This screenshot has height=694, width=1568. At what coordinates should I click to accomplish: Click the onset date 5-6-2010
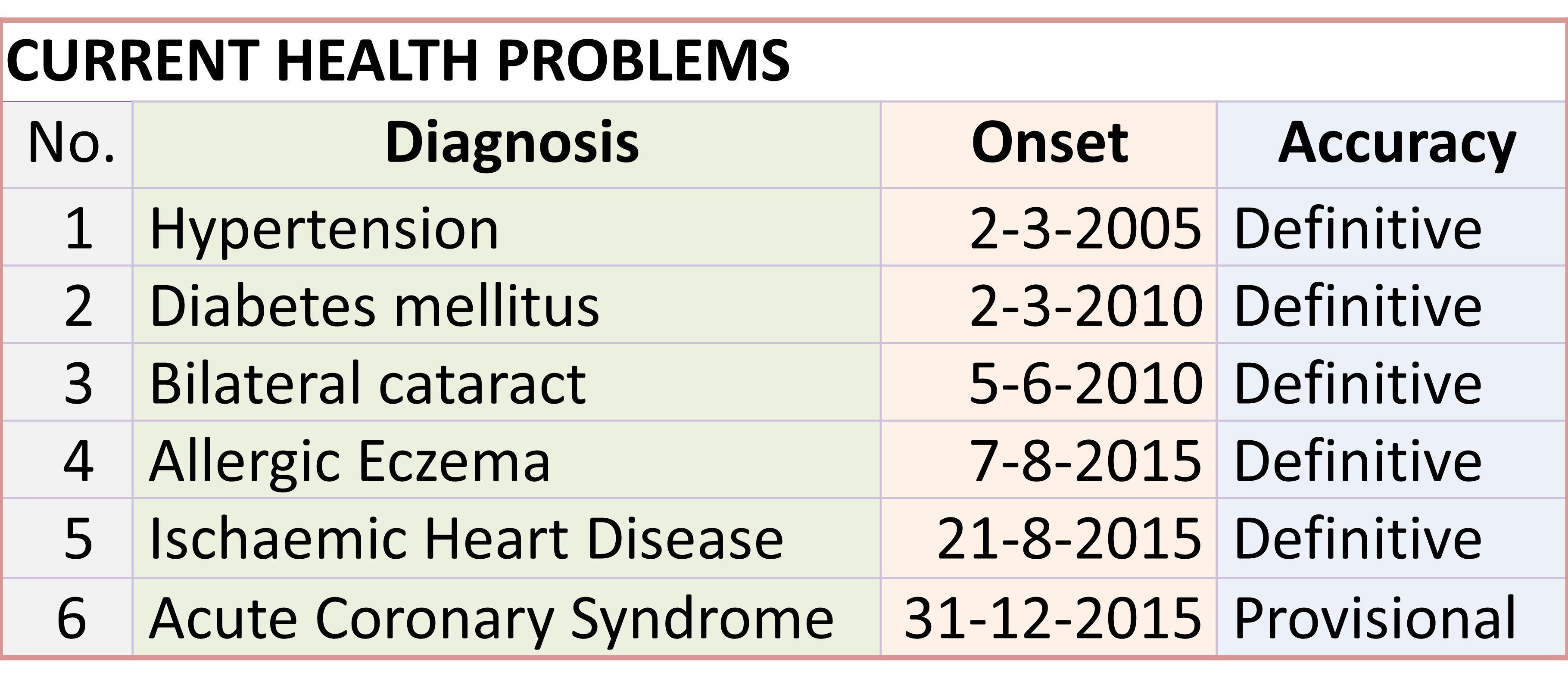tap(1085, 383)
